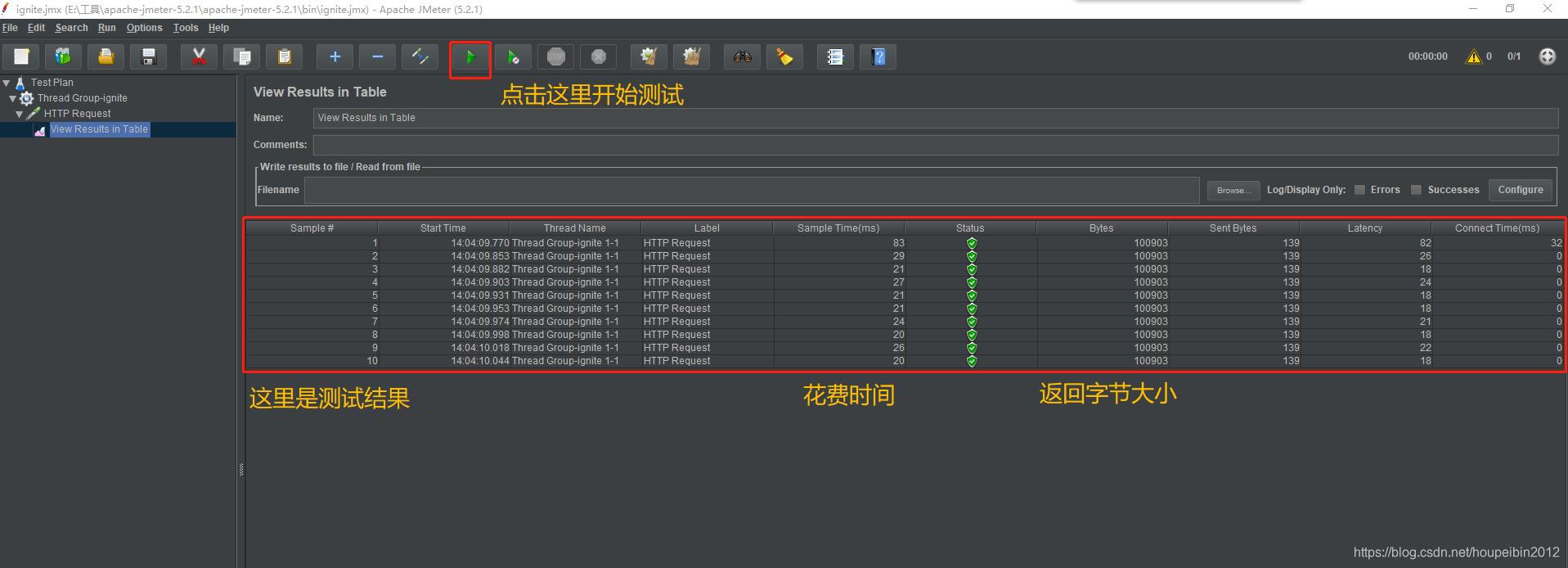Expand all nodes with plus icon

(335, 56)
